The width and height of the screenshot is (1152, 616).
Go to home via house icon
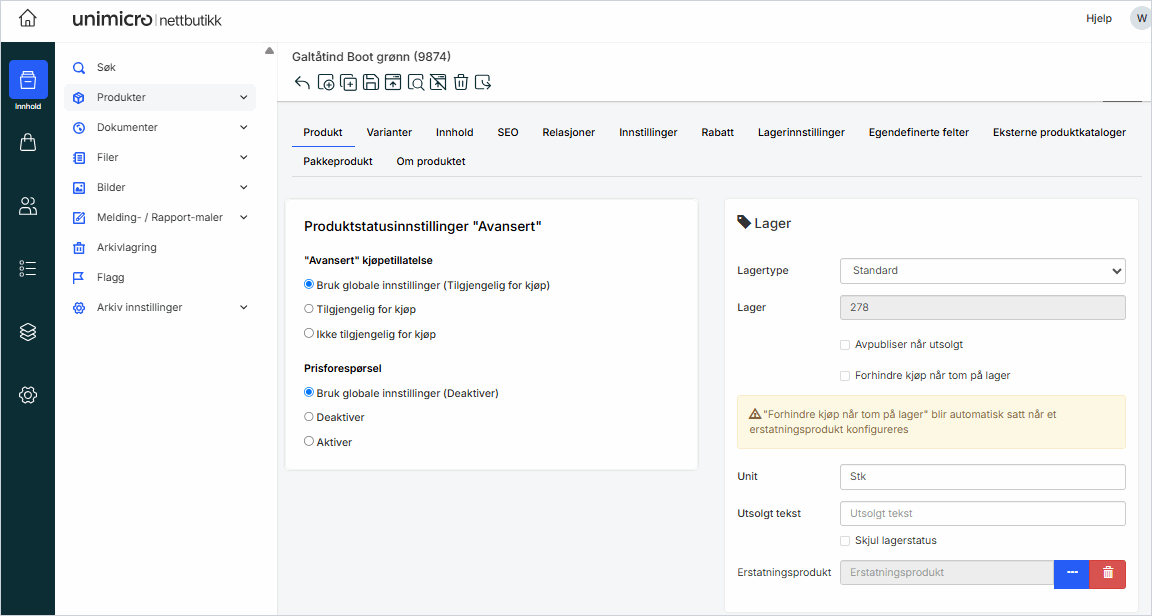point(28,19)
